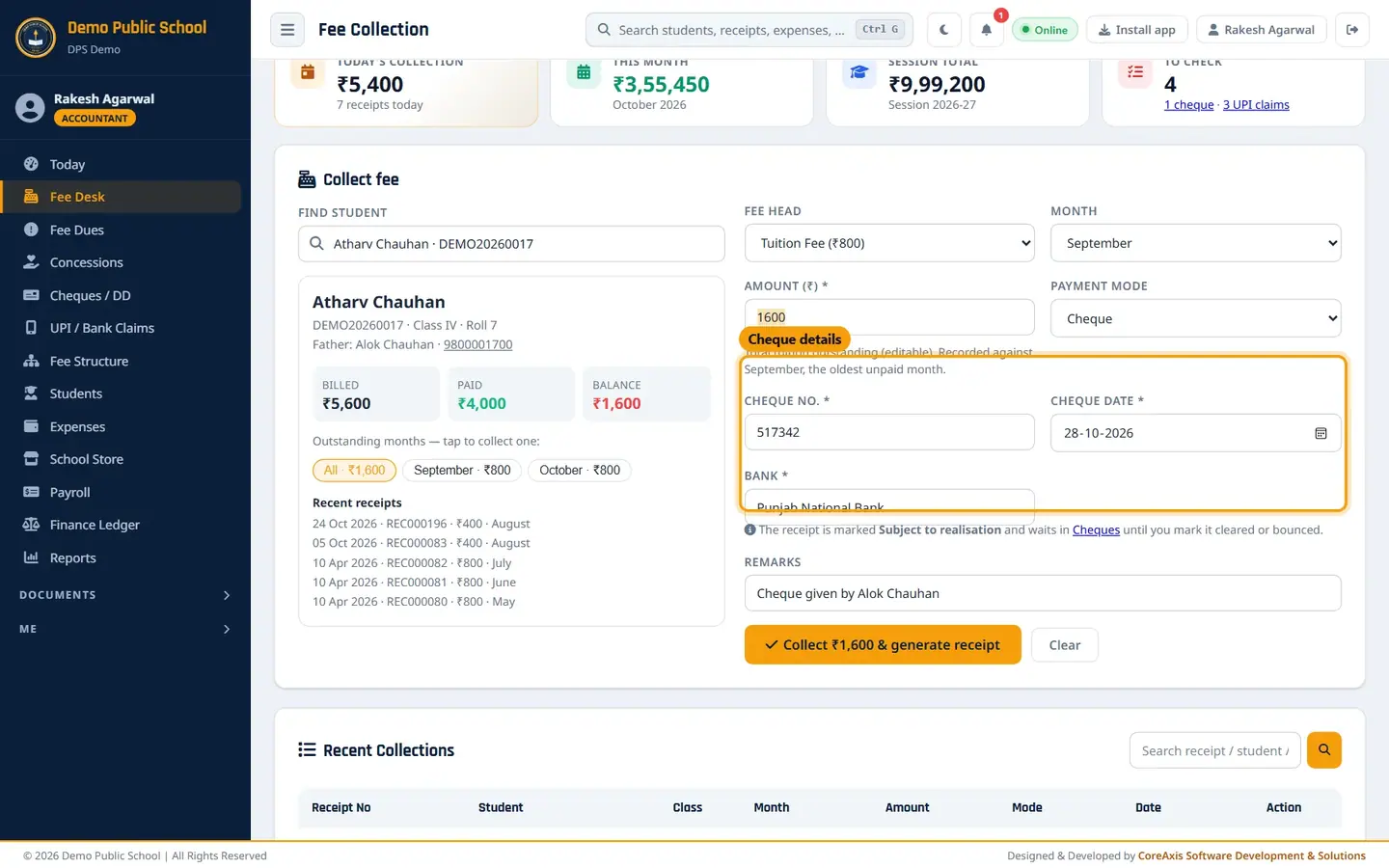
Task: Open Finance Ledger
Action: (121, 525)
